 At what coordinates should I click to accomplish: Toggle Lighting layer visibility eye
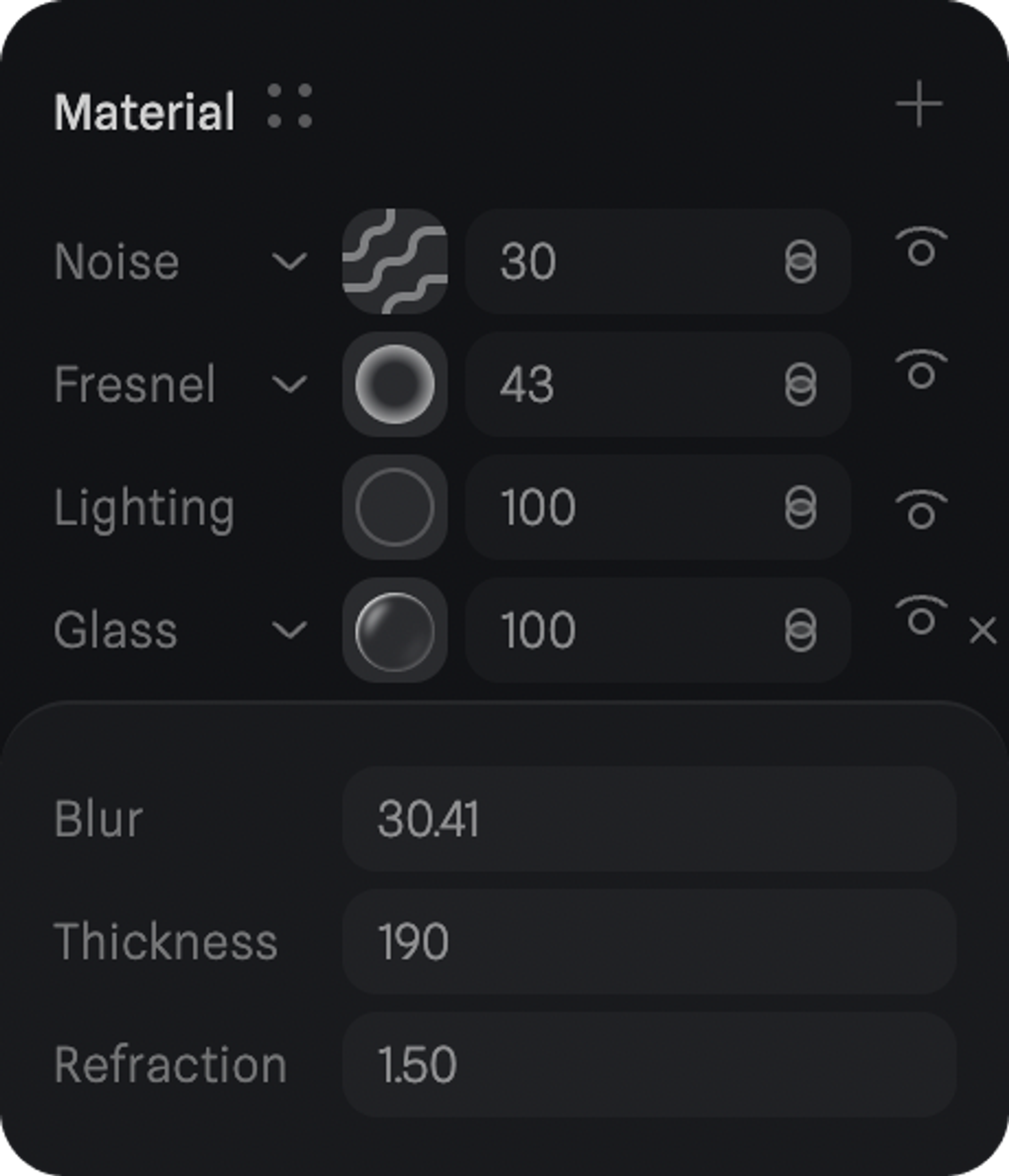pos(921,510)
